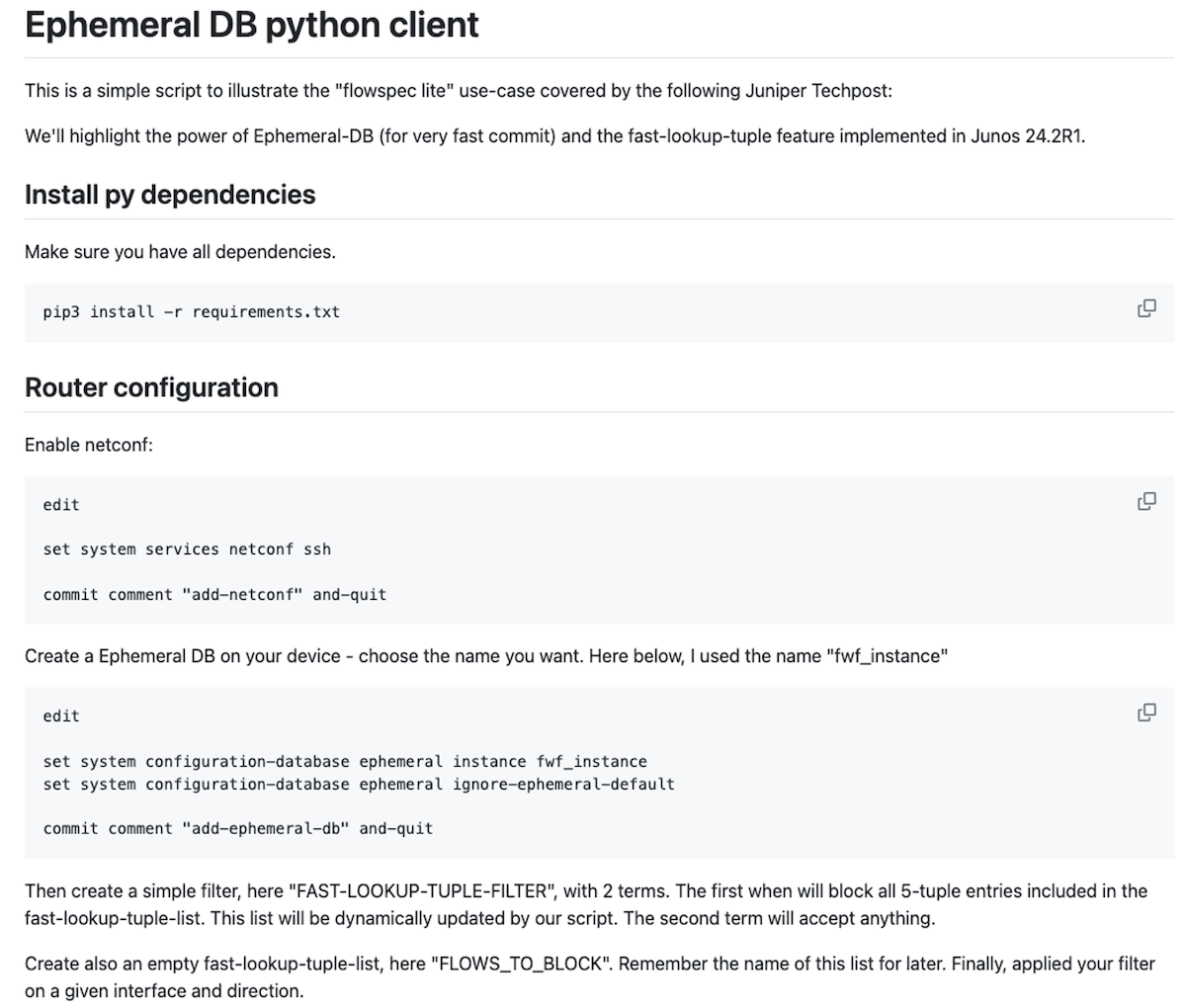1186x1008 pixels.
Task: Click the 'Enable netconf:' text
Action: 89,445
